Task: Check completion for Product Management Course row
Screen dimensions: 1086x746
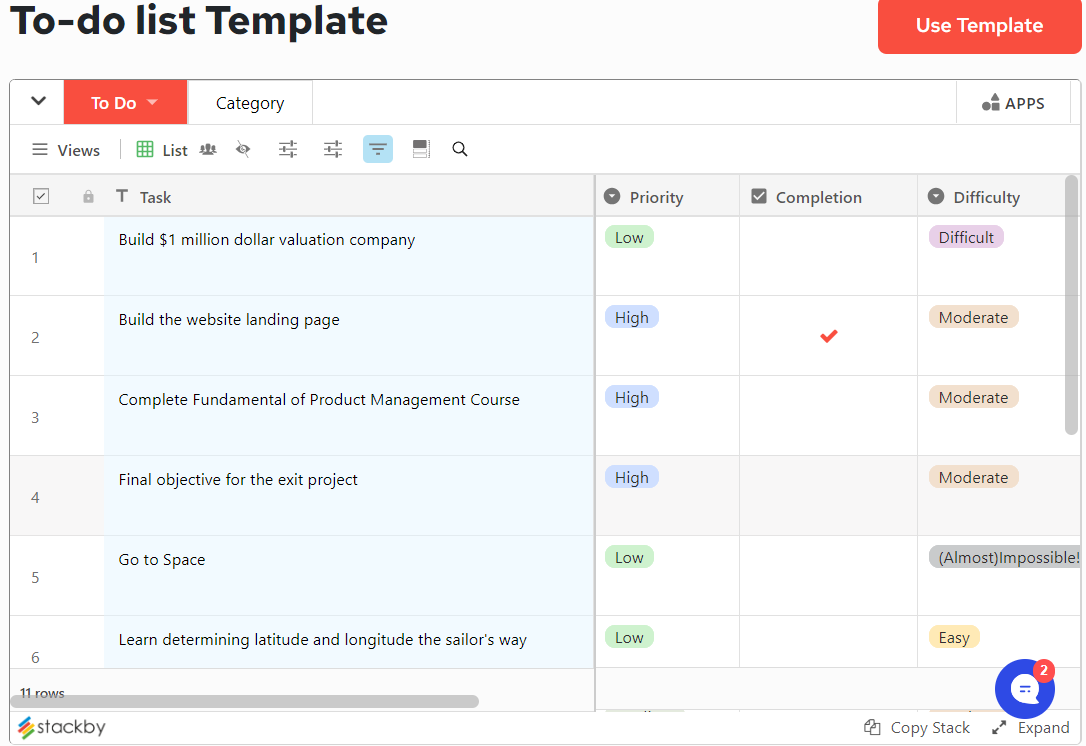Action: 828,416
